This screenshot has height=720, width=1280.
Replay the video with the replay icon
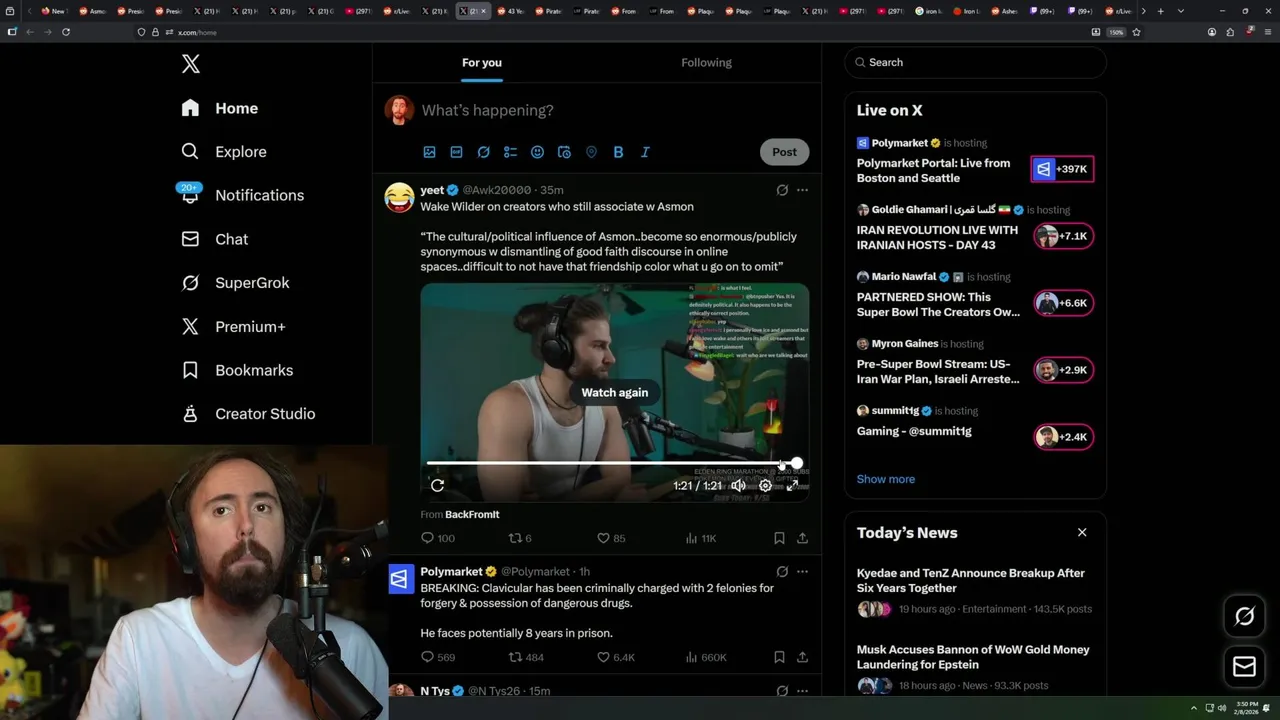[437, 485]
